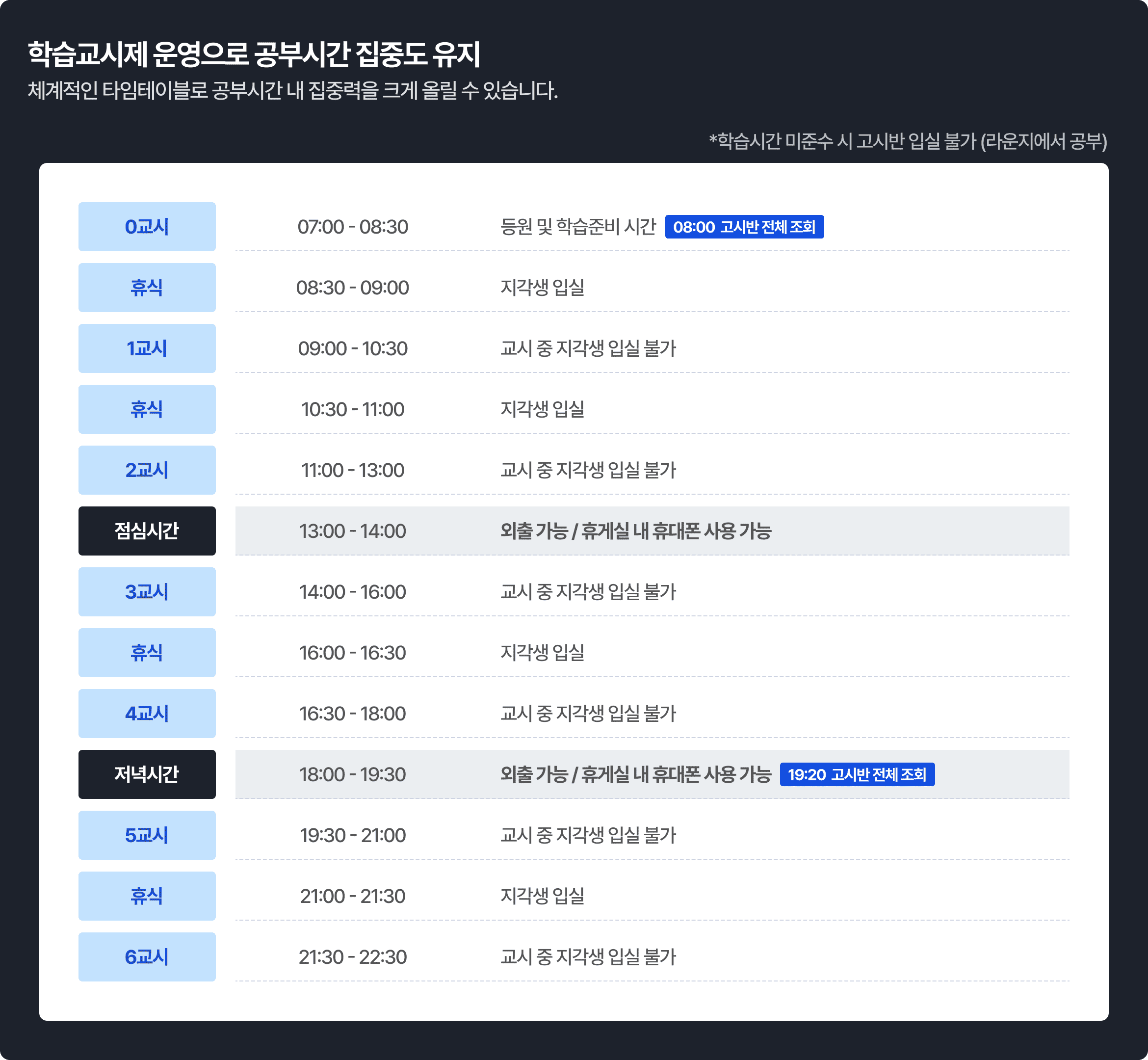Click the 6교시 period badge
The image size is (1148, 1060).
(147, 956)
